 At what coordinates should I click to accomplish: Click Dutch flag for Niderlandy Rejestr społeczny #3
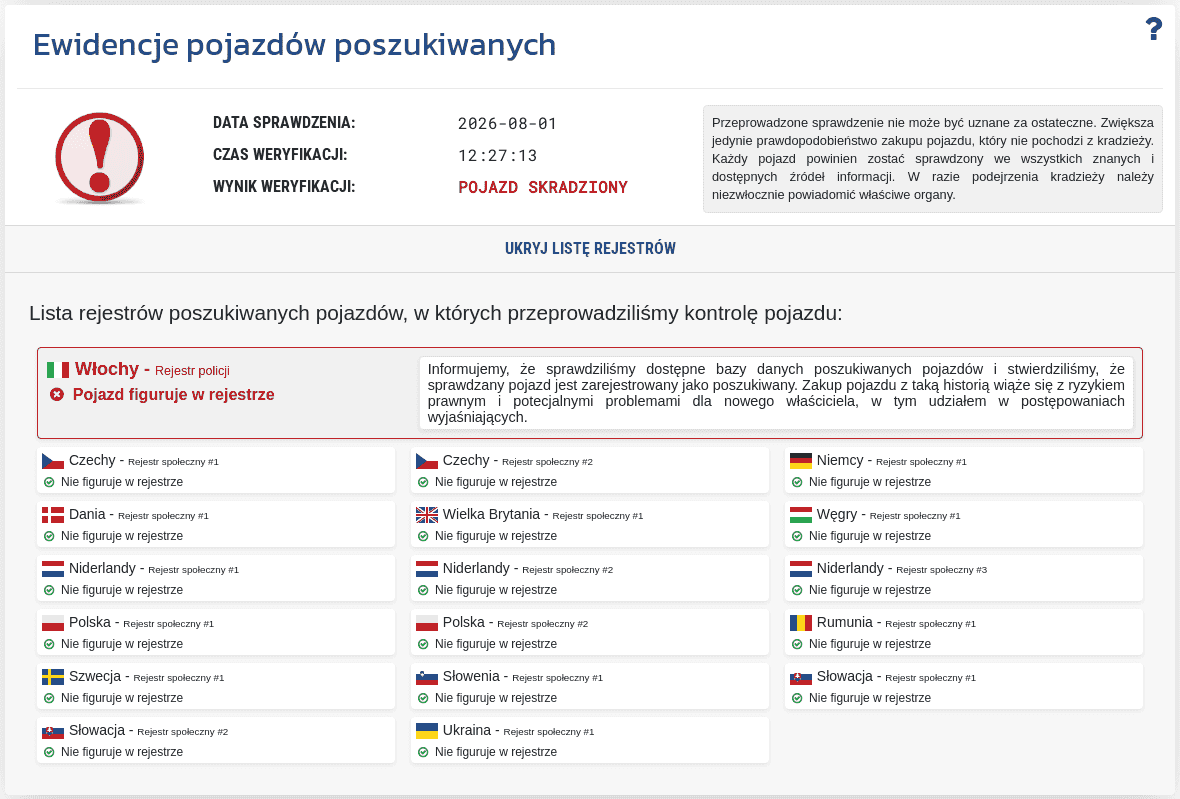coord(801,570)
